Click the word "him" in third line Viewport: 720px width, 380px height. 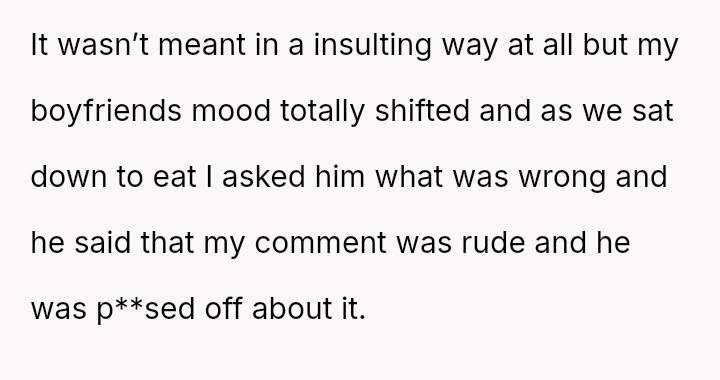pyautogui.click(x=340, y=177)
